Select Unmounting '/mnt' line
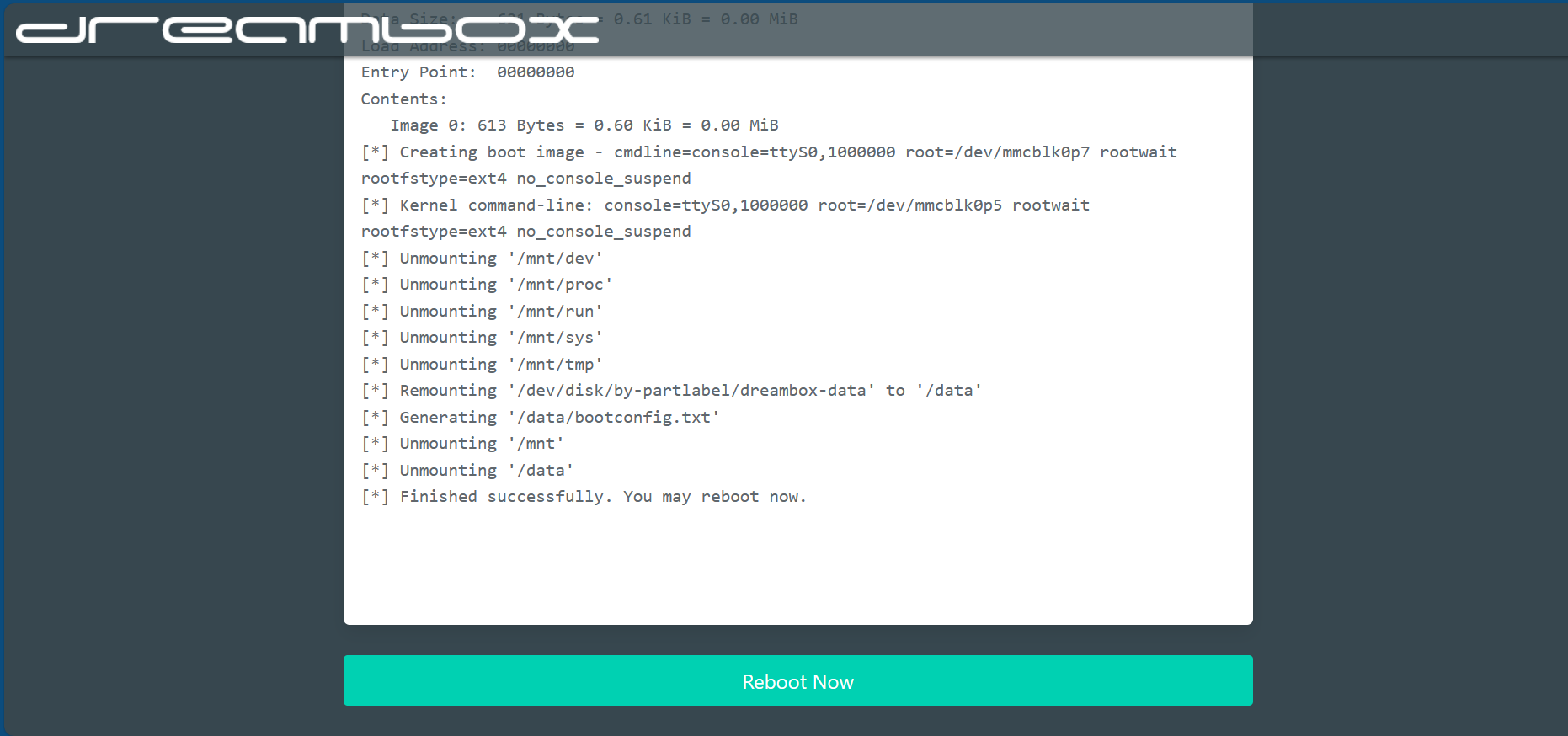Screen dimensions: 1568x736 point(462,444)
